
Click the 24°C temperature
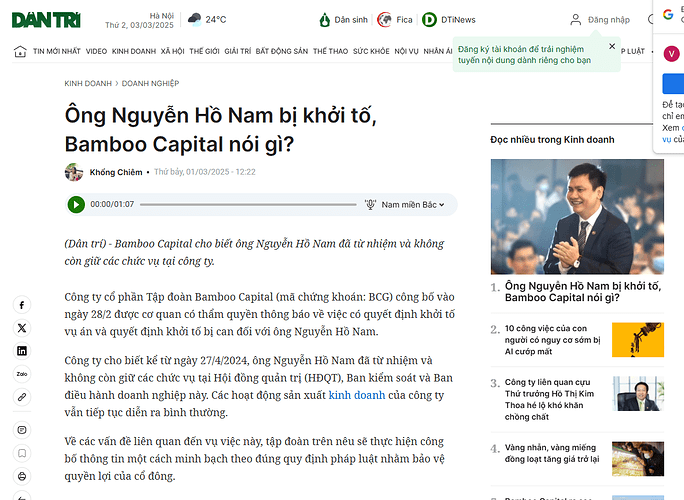pyautogui.click(x=216, y=20)
